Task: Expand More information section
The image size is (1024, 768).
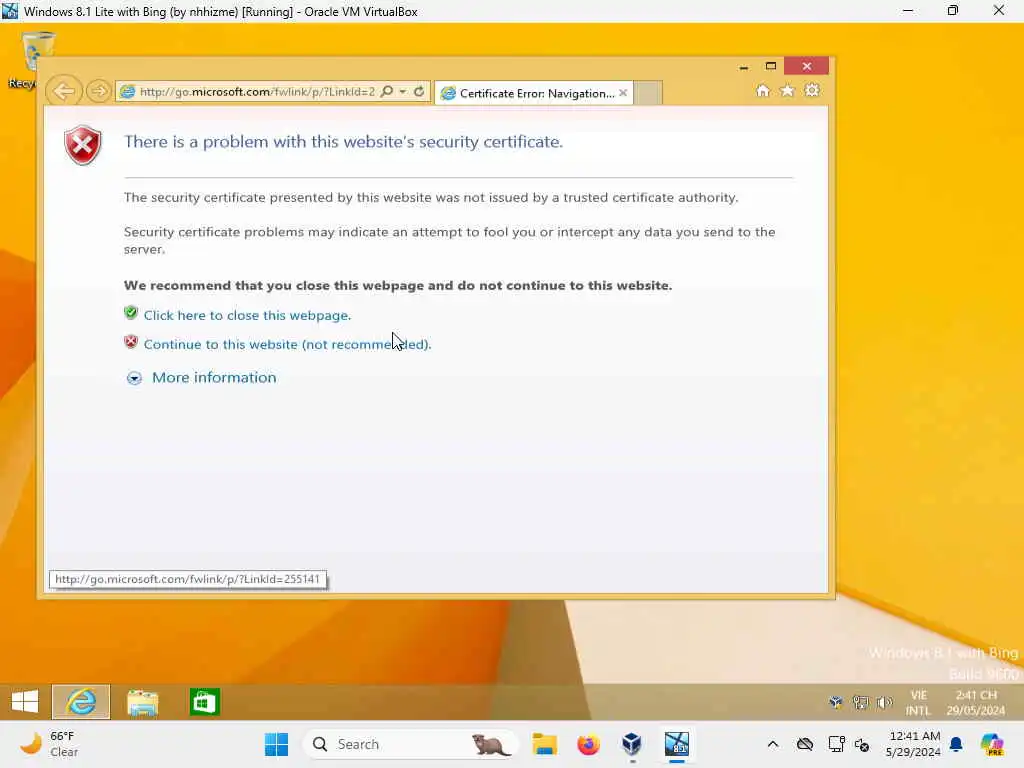Action: point(134,378)
